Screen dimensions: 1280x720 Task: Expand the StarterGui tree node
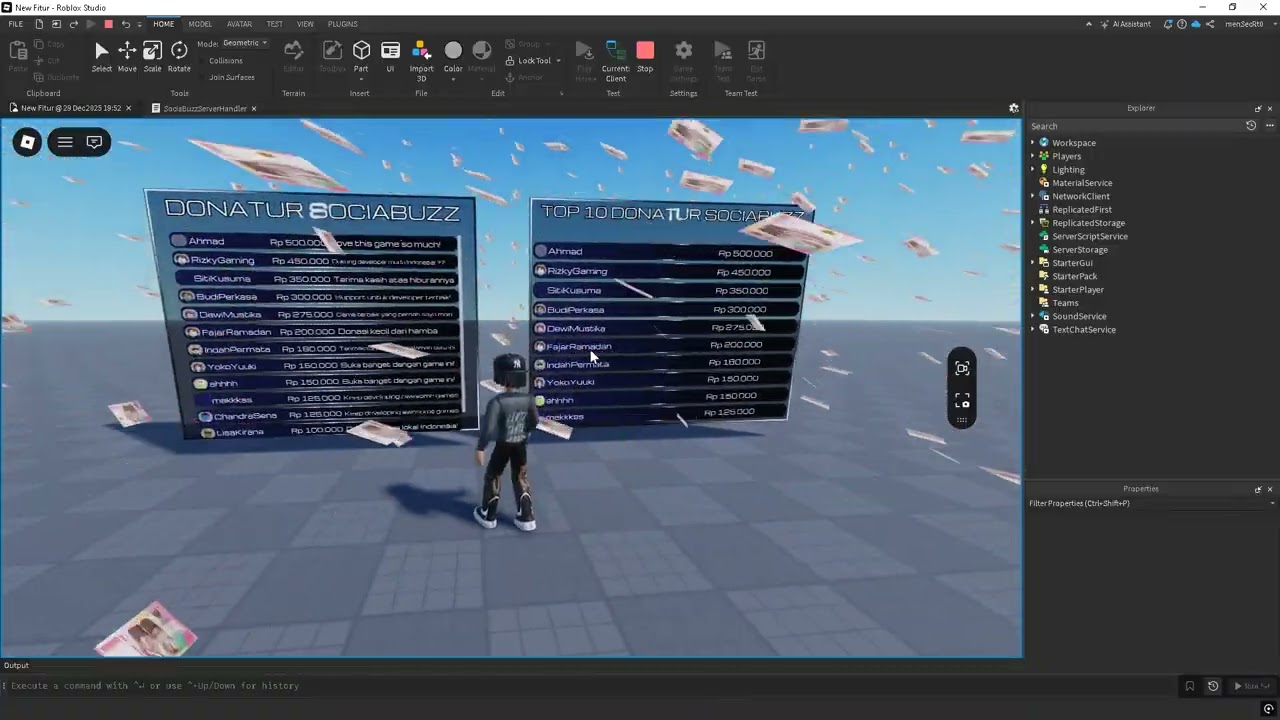(1033, 263)
